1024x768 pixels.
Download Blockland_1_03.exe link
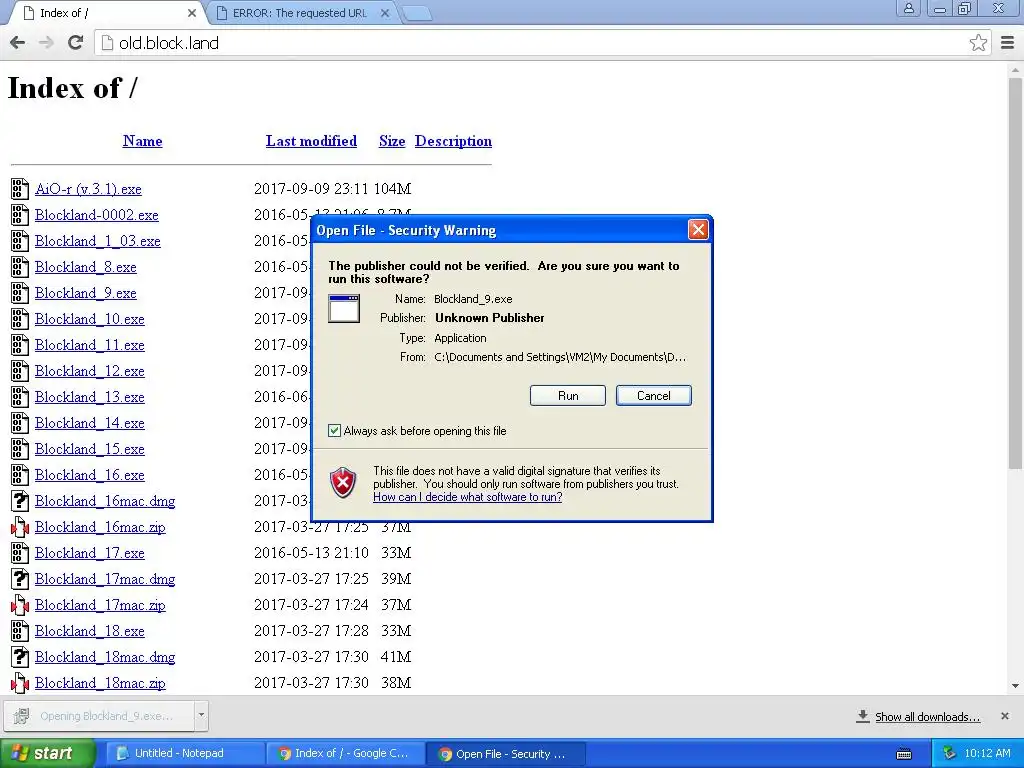pyautogui.click(x=97, y=241)
